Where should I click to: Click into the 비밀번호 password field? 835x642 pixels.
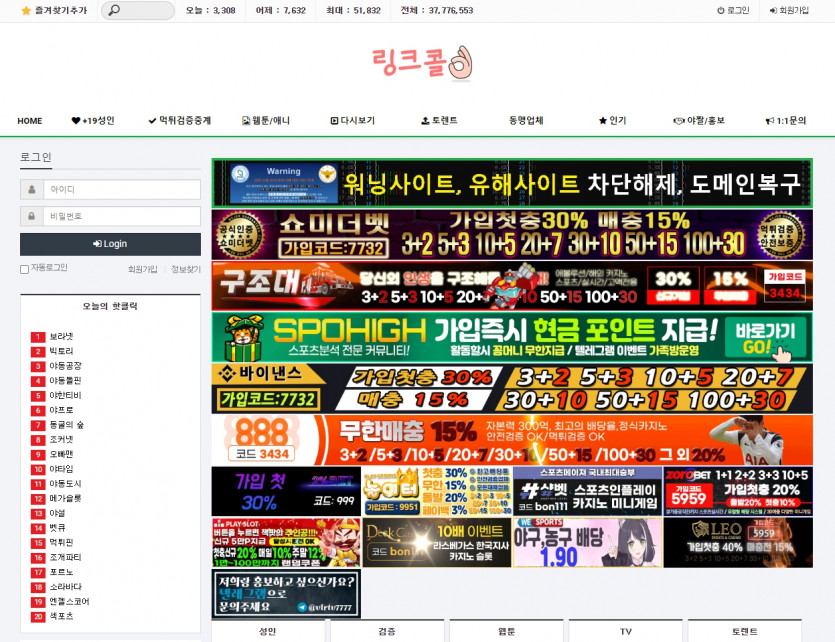tap(120, 216)
